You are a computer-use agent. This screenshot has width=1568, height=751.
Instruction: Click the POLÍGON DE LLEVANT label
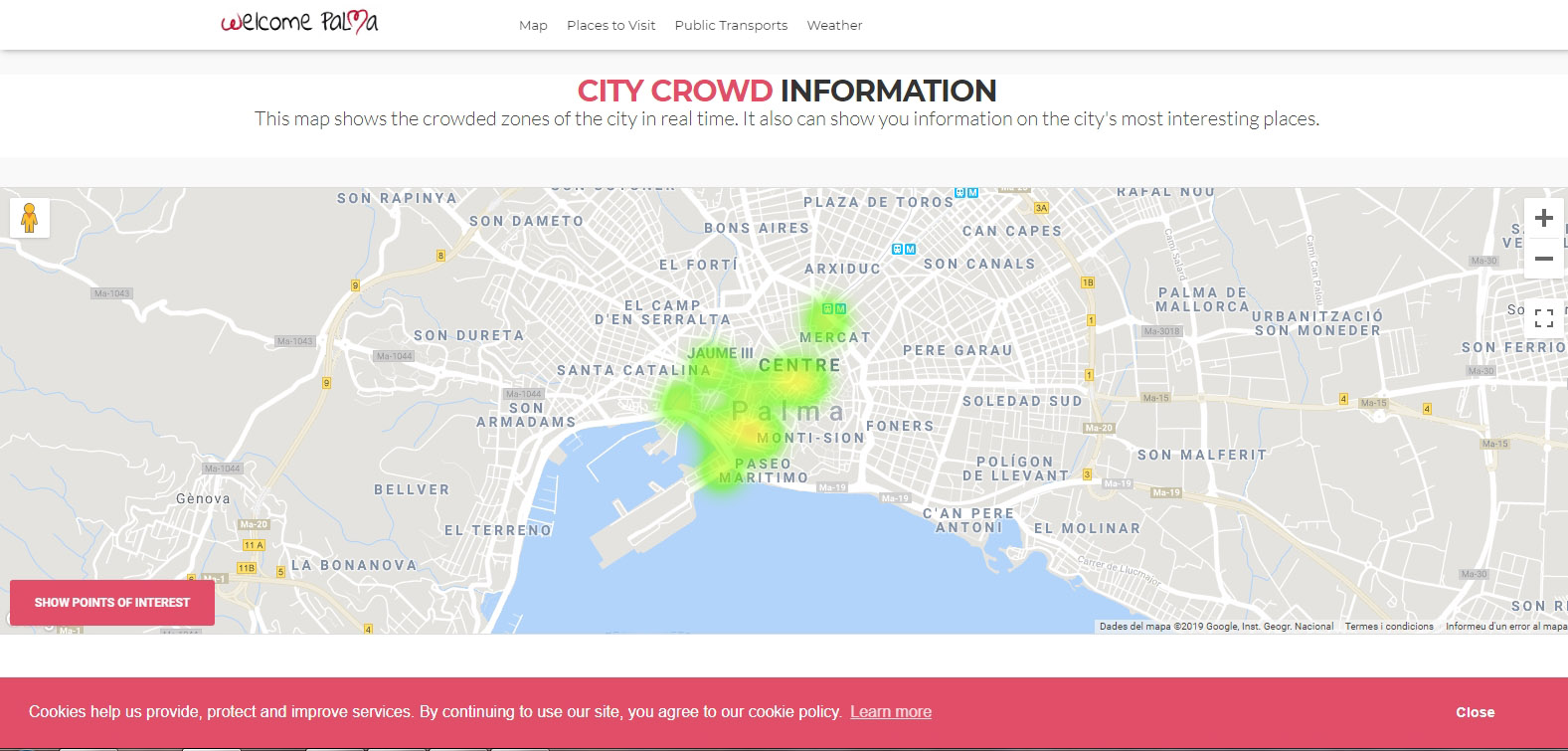[1015, 469]
